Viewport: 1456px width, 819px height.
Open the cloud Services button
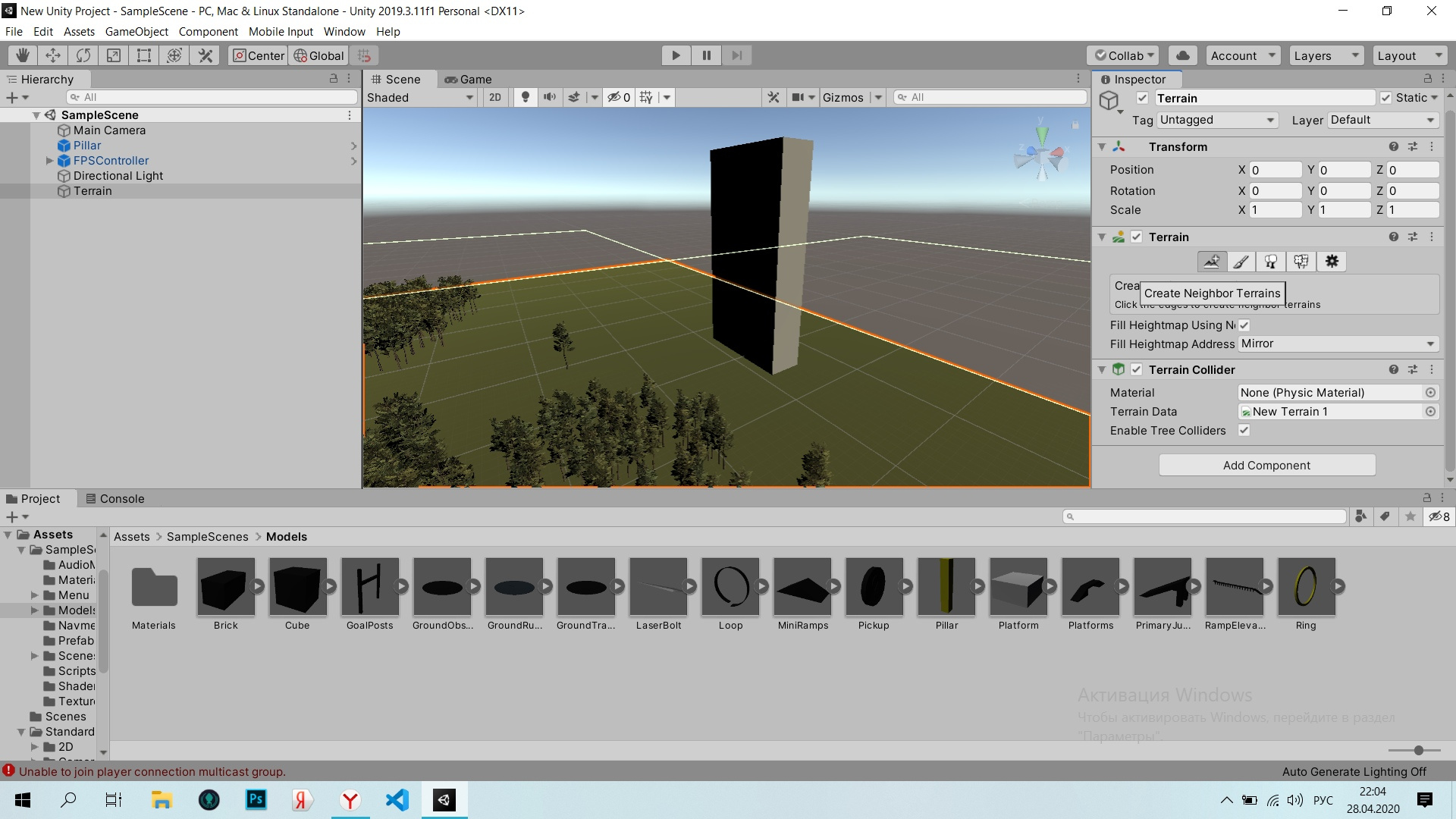(x=1183, y=55)
